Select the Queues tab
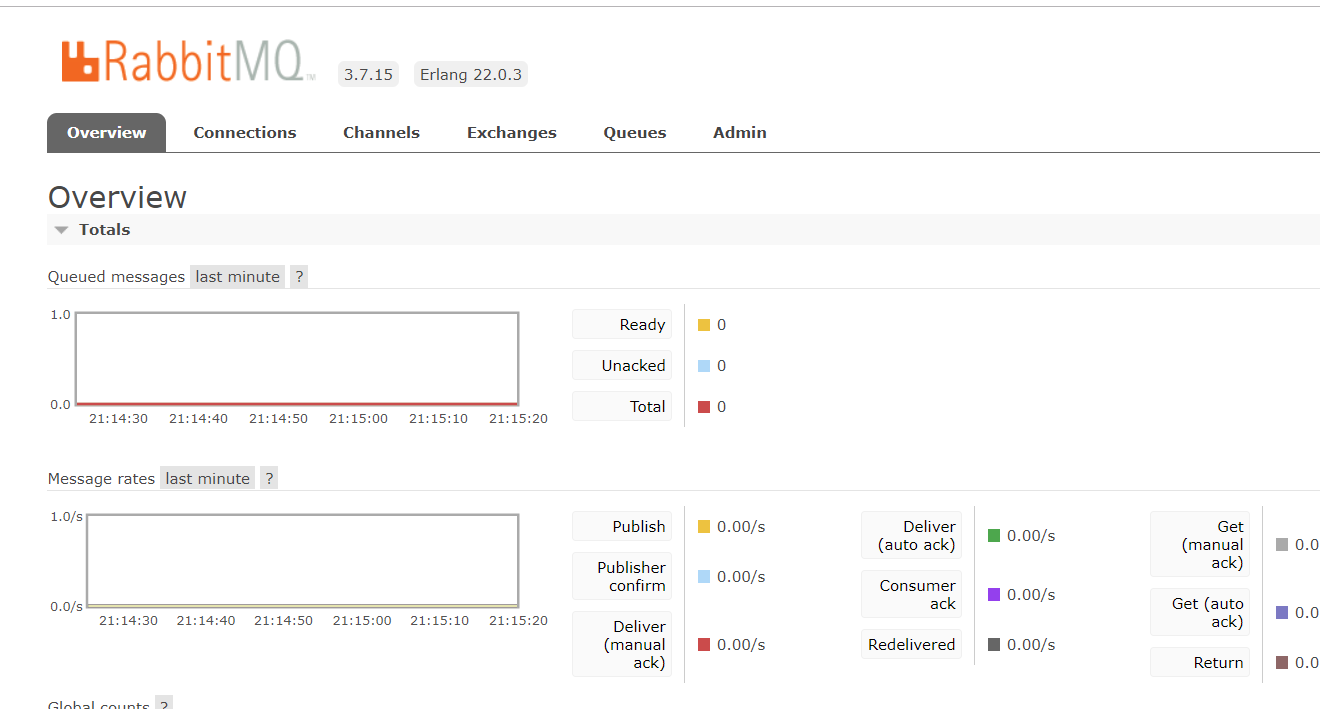Screen dimensions: 1320x709 coord(634,132)
